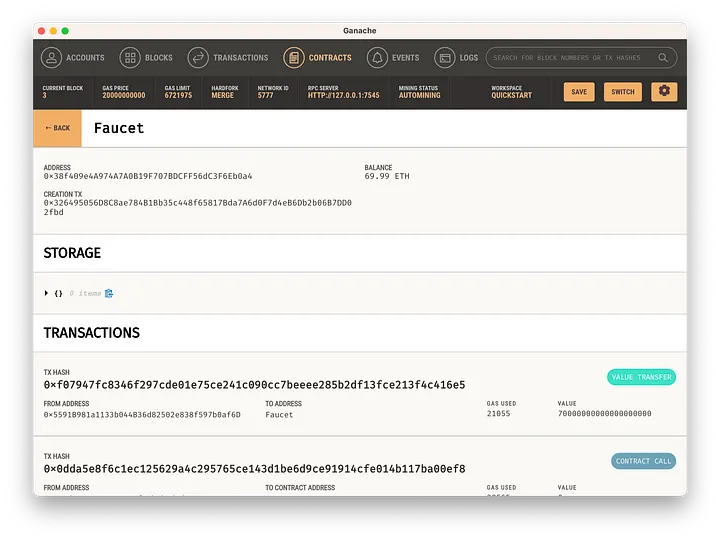Click the Transactions arrows icon
The image size is (720, 540).
point(198,58)
